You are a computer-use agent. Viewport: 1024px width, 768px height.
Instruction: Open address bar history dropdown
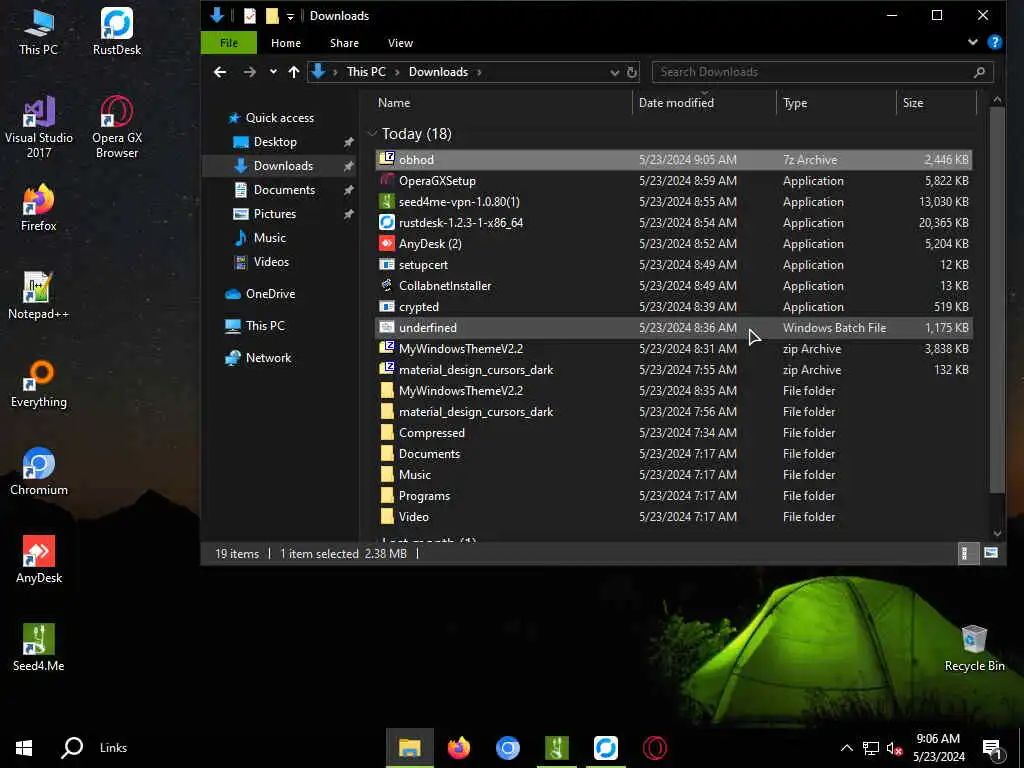pyautogui.click(x=615, y=72)
